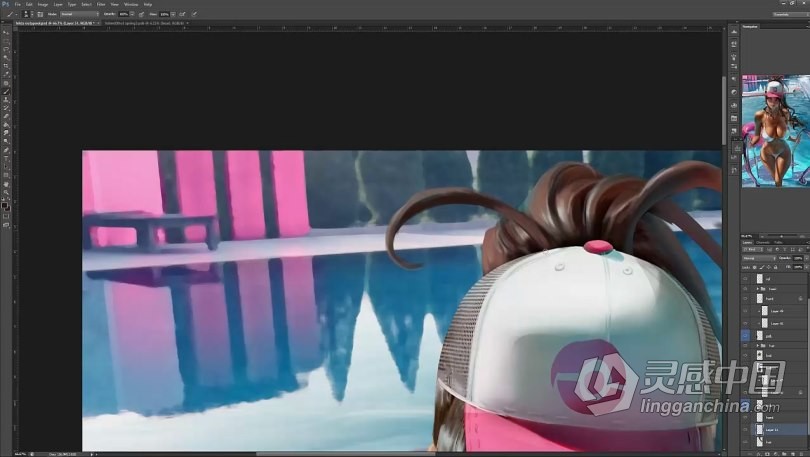Select the Clone Stamp tool

coord(6,100)
